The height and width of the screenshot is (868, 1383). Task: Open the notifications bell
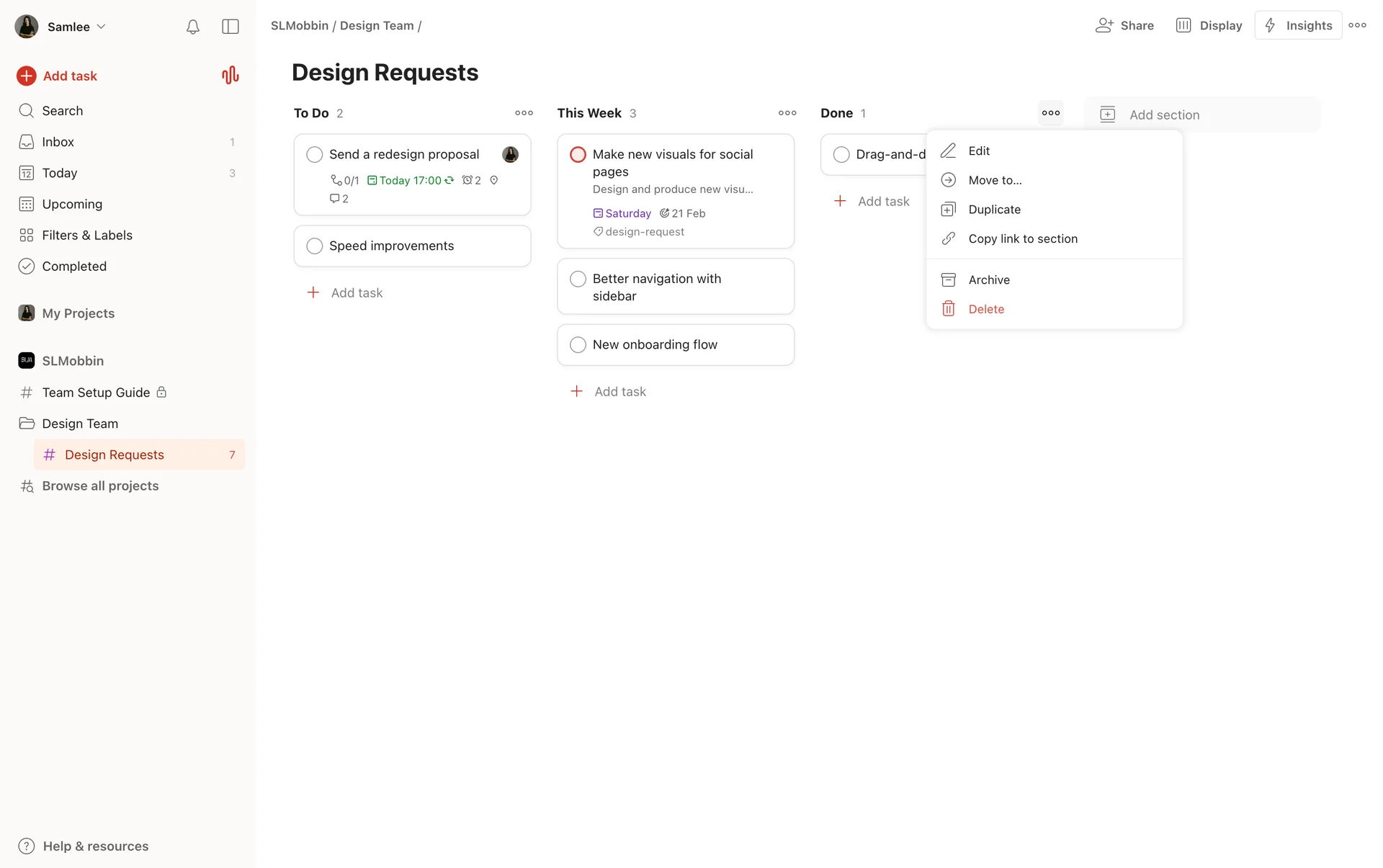pos(192,27)
